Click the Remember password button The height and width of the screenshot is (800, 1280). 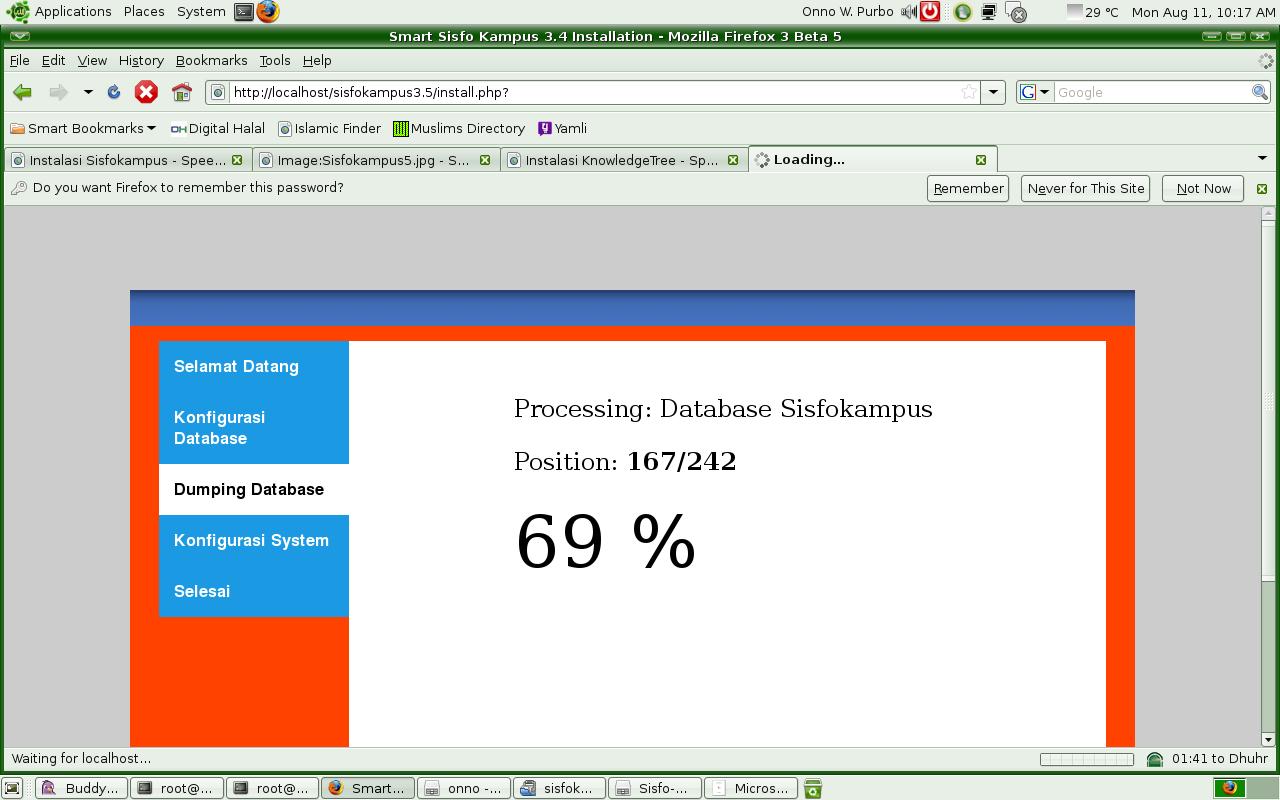point(967,188)
